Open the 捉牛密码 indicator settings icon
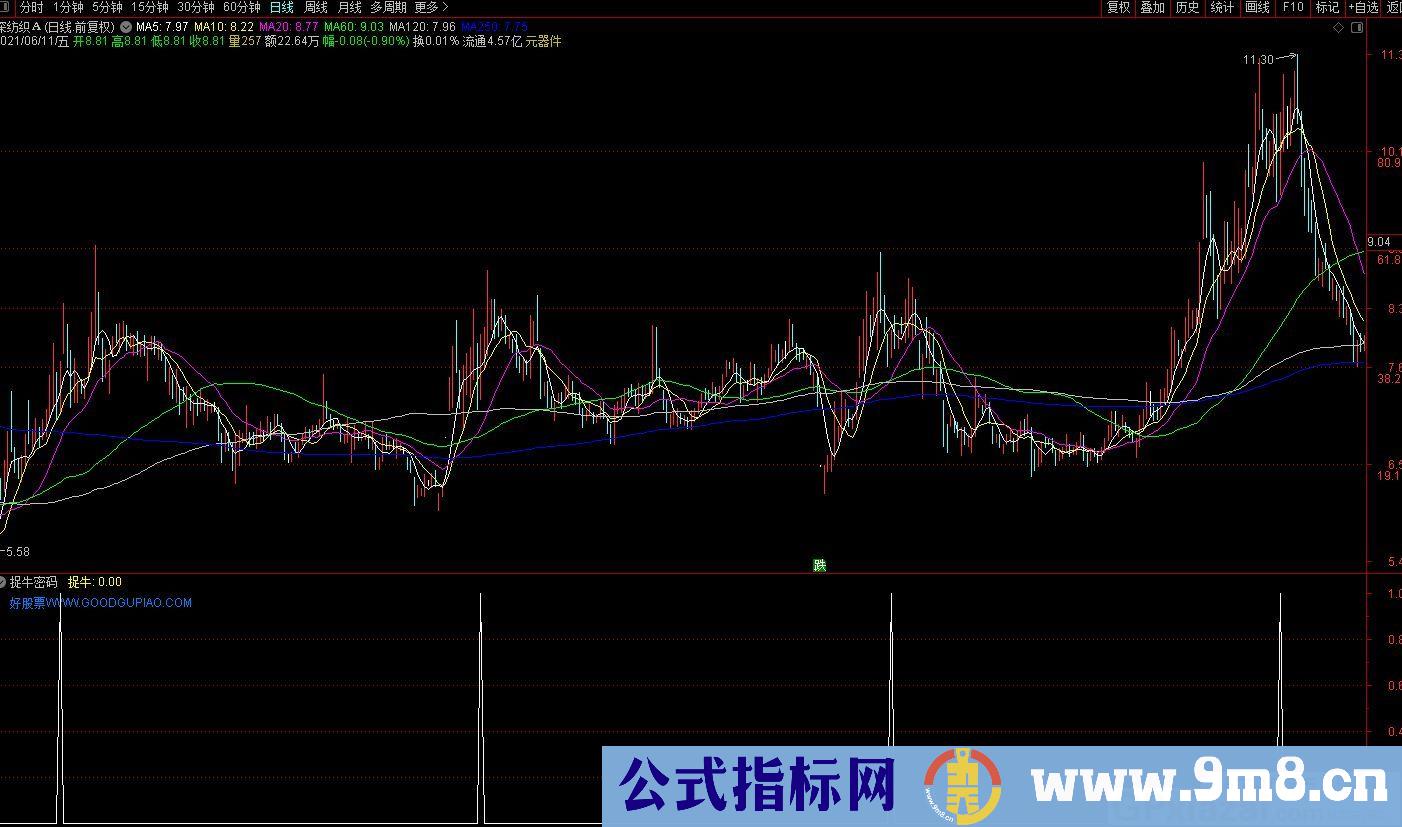The height and width of the screenshot is (827, 1402). pos(3,581)
